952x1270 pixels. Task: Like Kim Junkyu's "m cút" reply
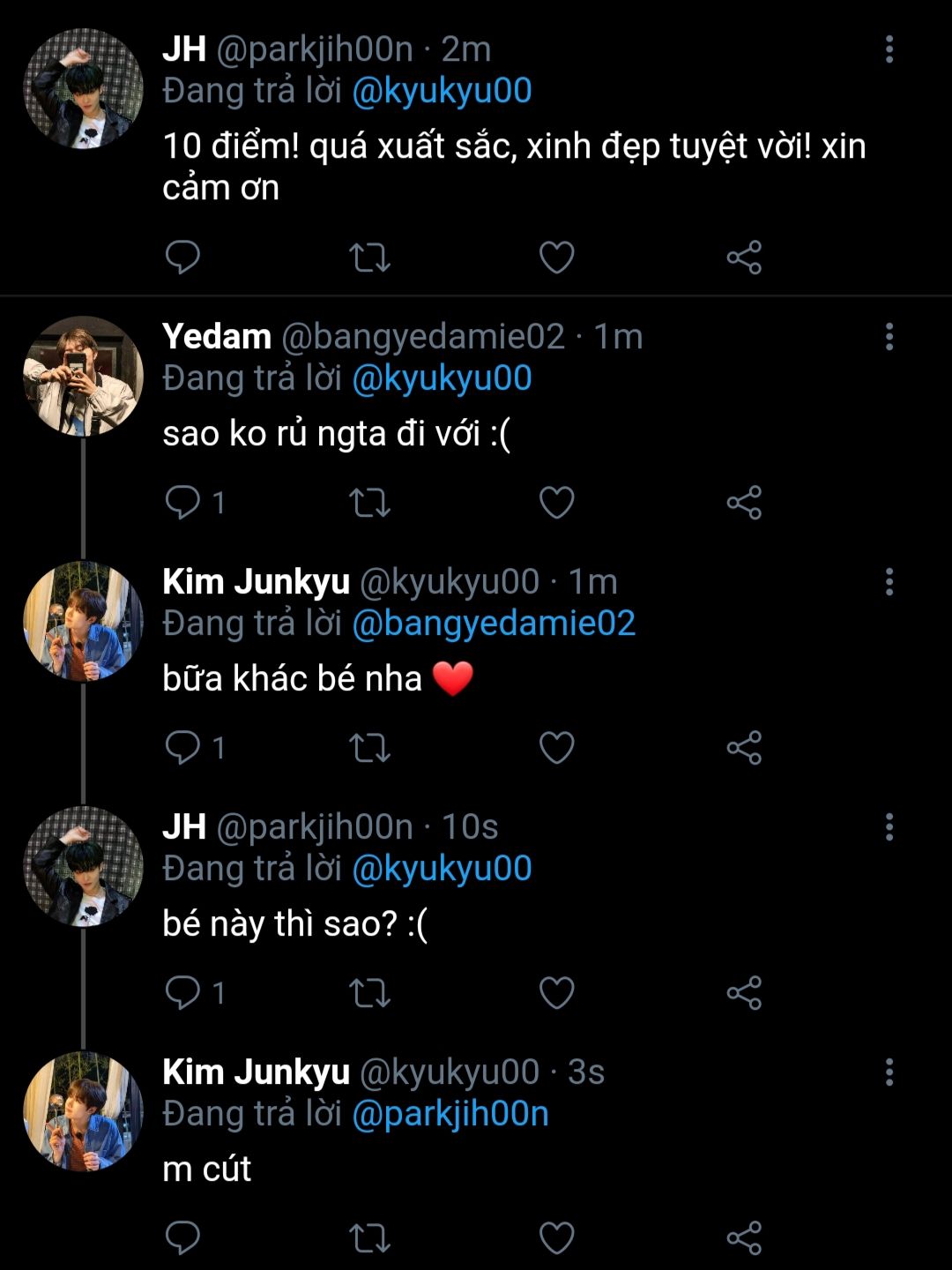[x=556, y=1238]
